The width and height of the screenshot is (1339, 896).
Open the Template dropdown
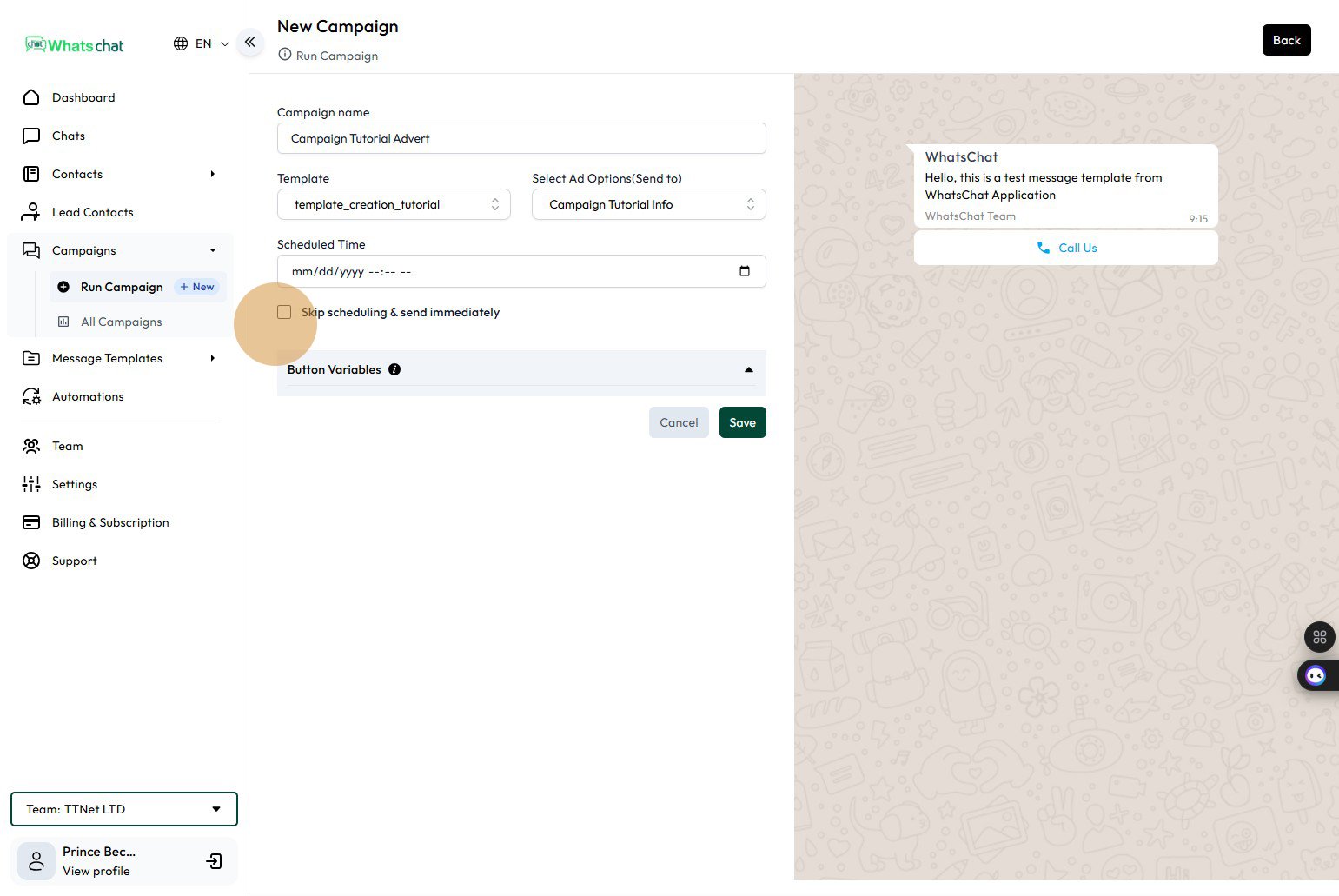[394, 204]
